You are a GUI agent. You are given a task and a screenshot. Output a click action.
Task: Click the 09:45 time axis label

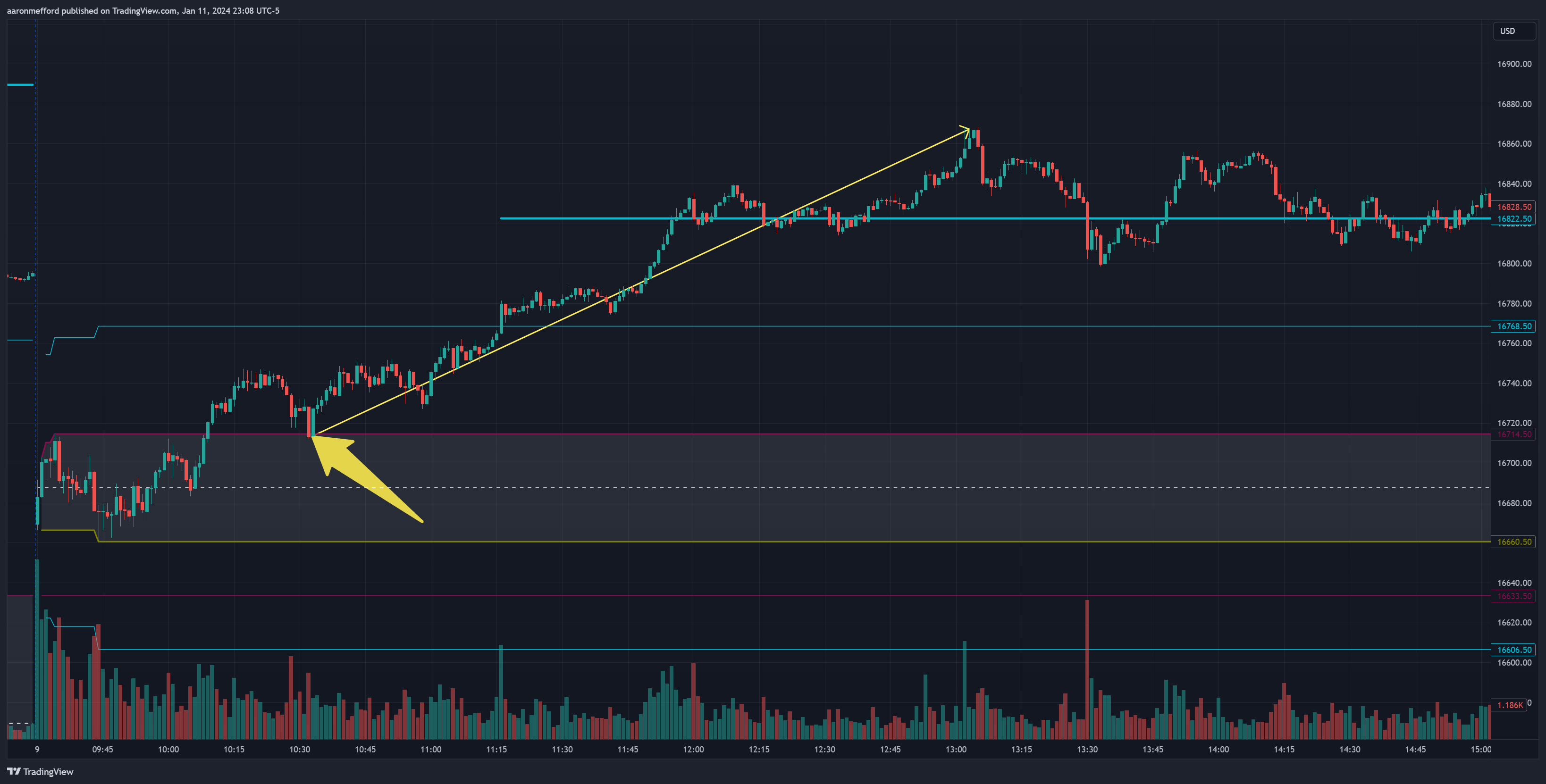coord(102,749)
